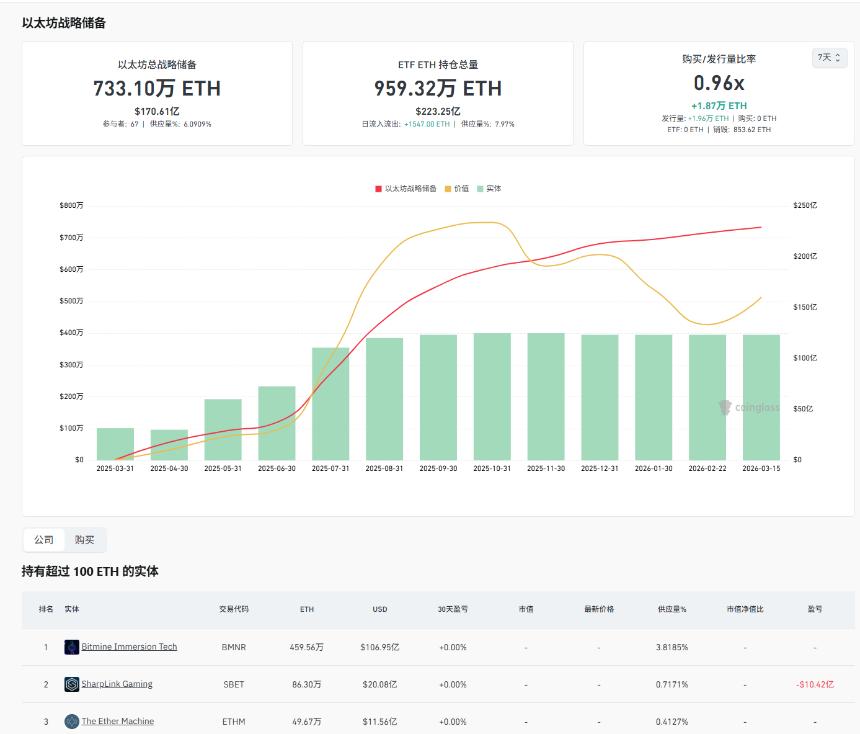The image size is (860, 734).
Task: Switch to the 购买 tab
Action: pos(84,540)
